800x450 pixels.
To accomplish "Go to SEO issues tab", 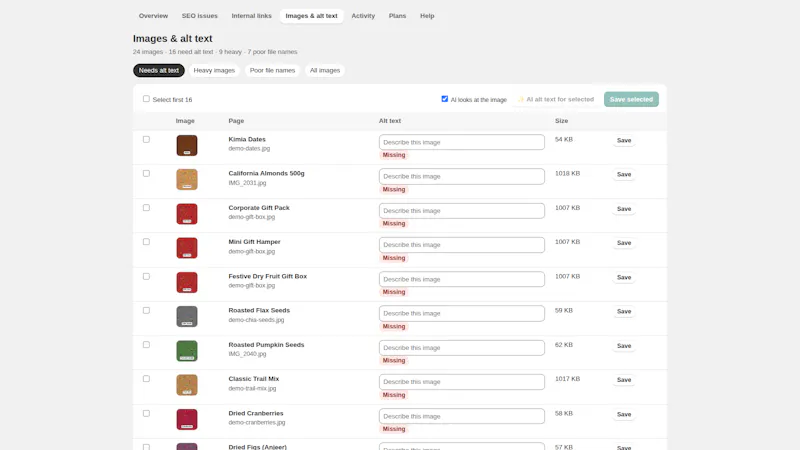I will click(199, 16).
